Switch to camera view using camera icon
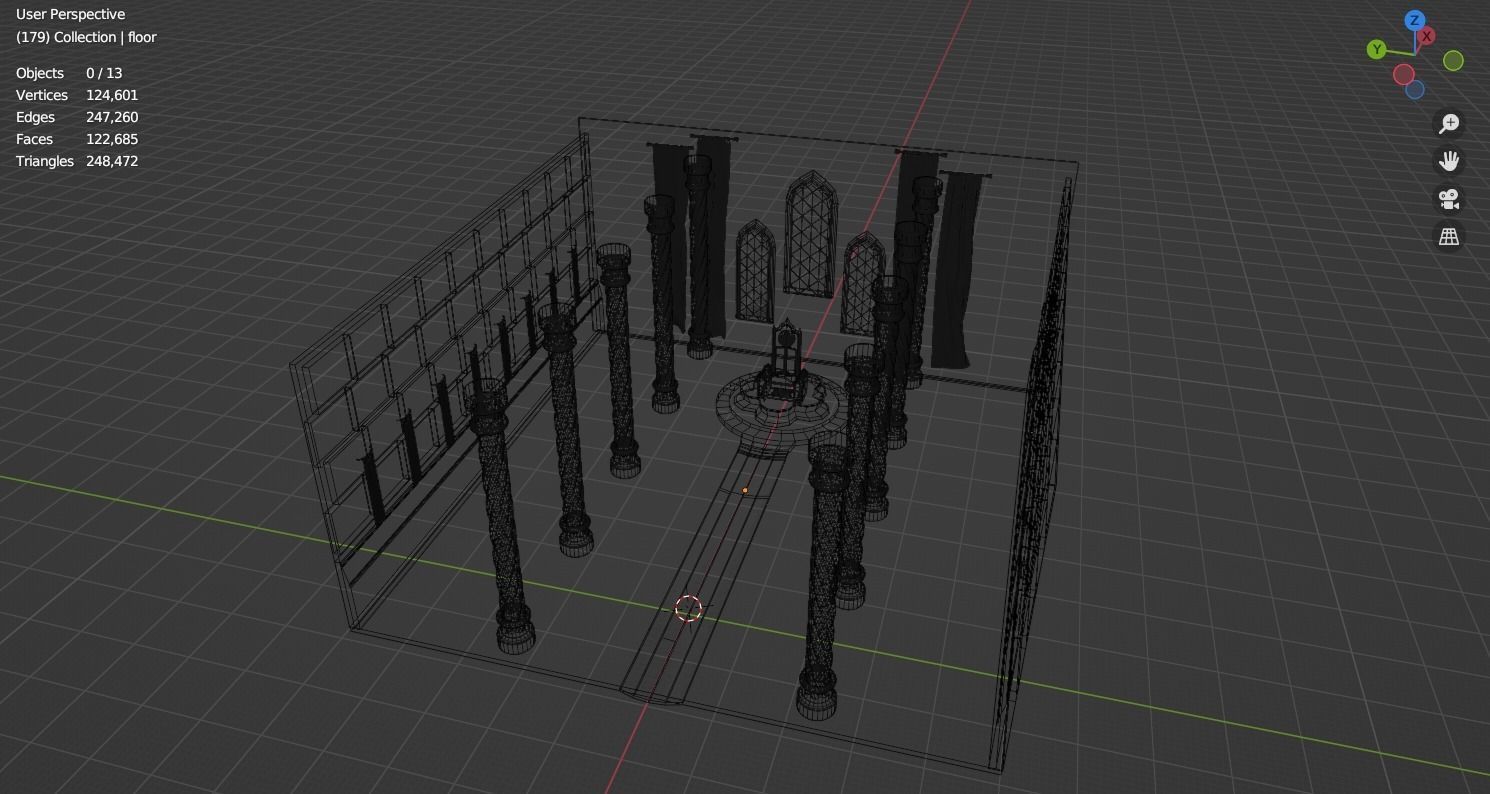Image resolution: width=1490 pixels, height=794 pixels. (x=1448, y=198)
